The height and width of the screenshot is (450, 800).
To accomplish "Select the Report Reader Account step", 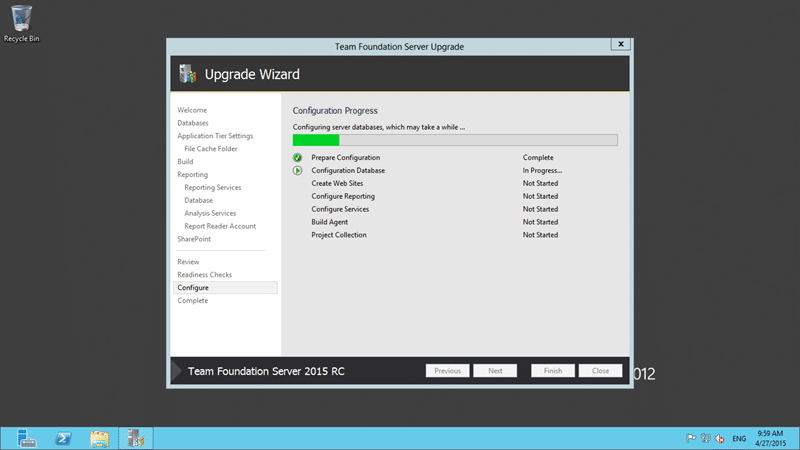I will (x=220, y=226).
